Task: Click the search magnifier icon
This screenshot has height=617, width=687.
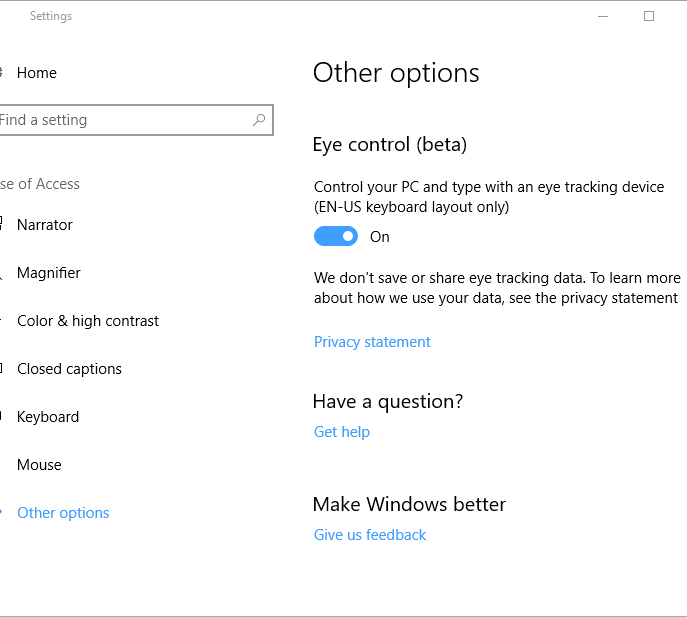Action: pyautogui.click(x=259, y=120)
